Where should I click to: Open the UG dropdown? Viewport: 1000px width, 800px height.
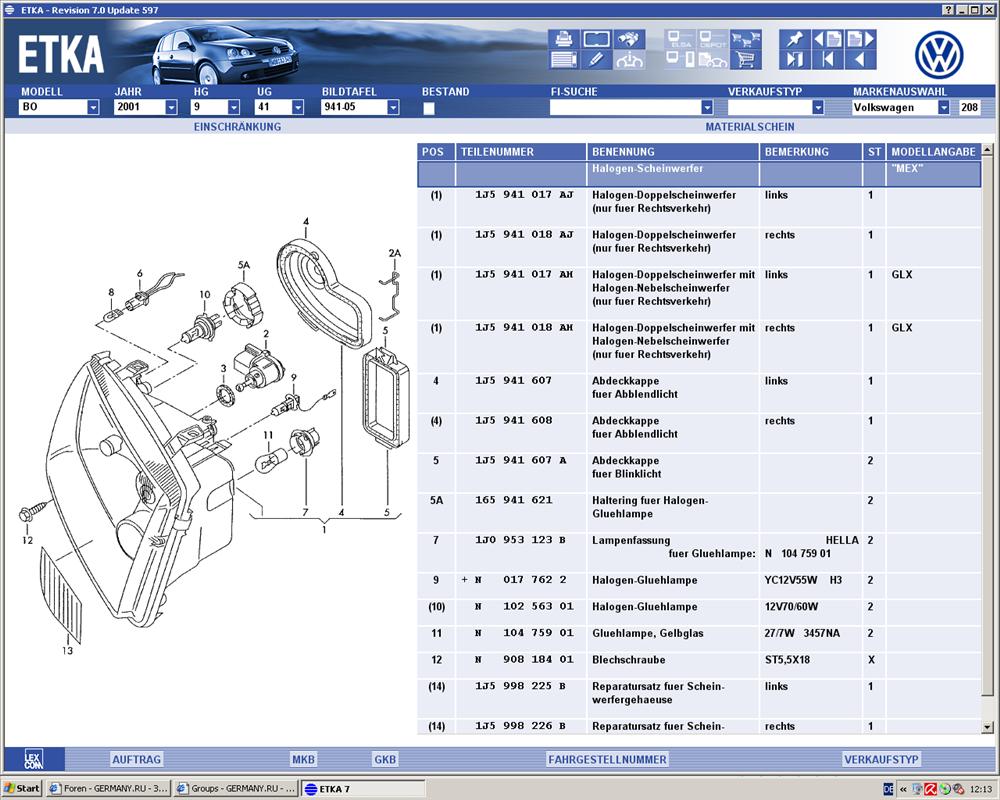[x=298, y=107]
